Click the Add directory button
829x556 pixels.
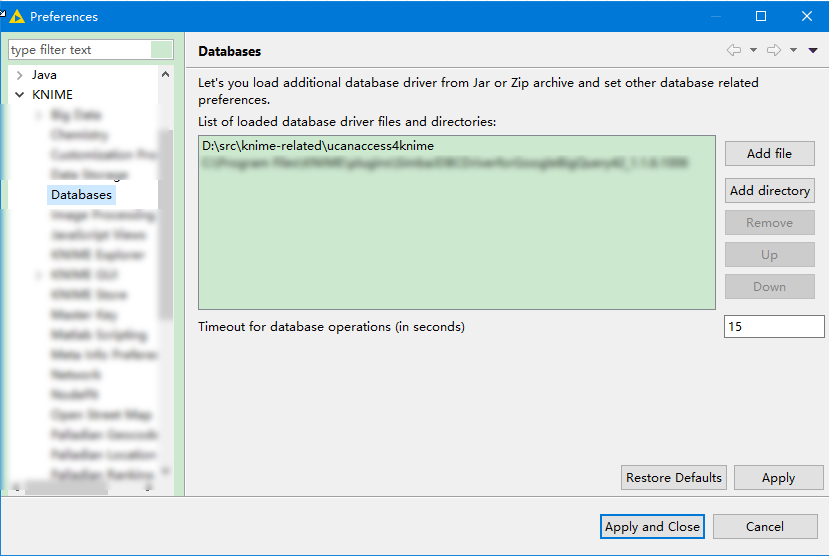(769, 190)
